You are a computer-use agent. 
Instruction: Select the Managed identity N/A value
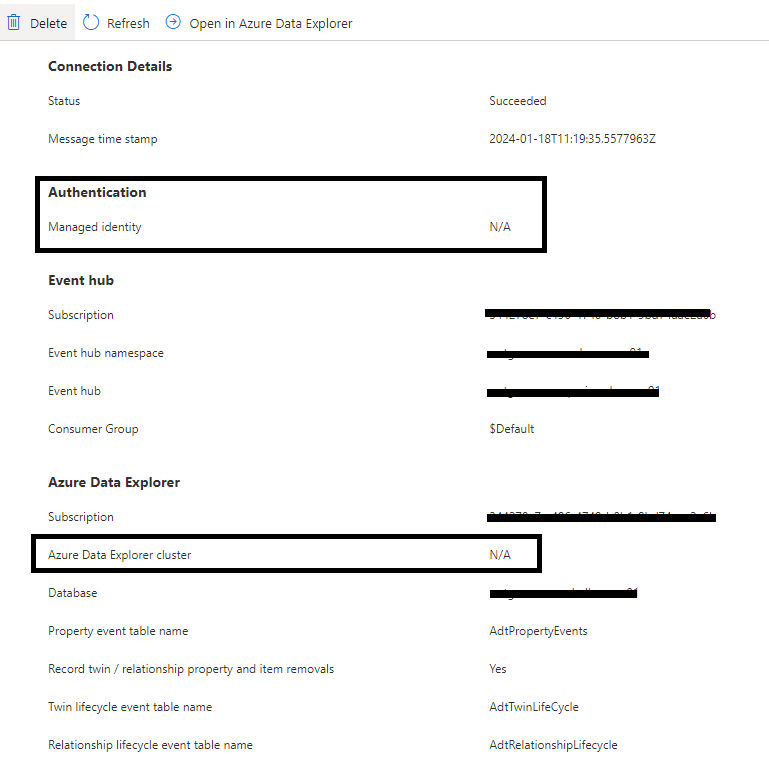click(x=500, y=227)
